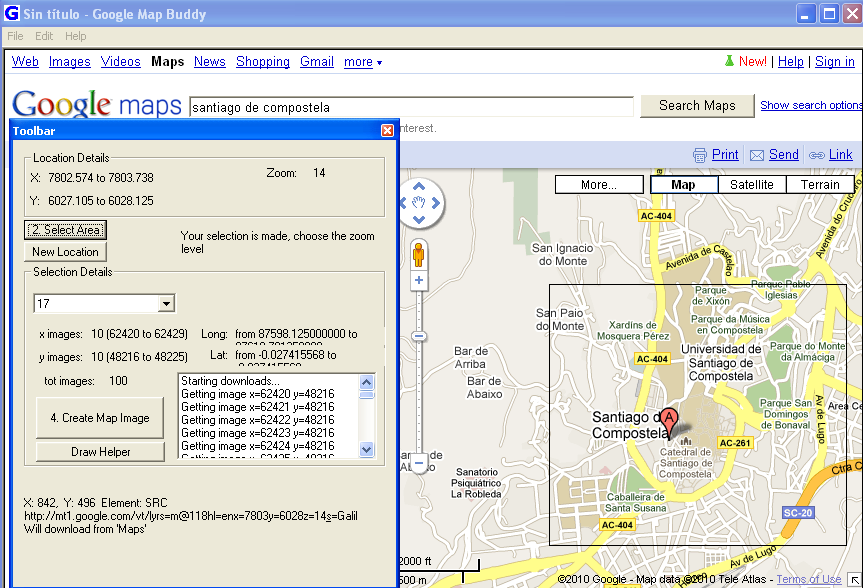Image resolution: width=863 pixels, height=588 pixels.
Task: Click the Search Maps button
Action: pyautogui.click(x=697, y=106)
